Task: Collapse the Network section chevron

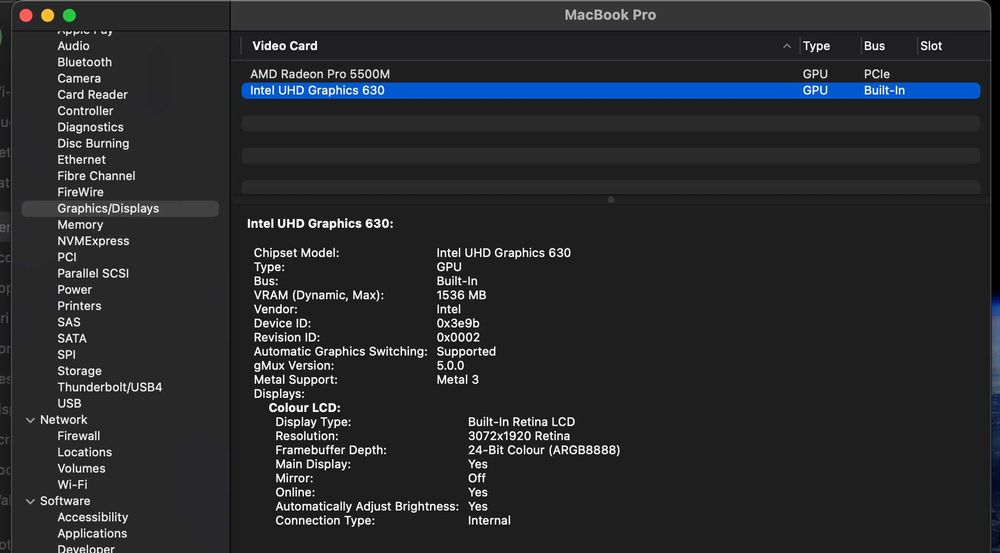Action: (x=30, y=420)
